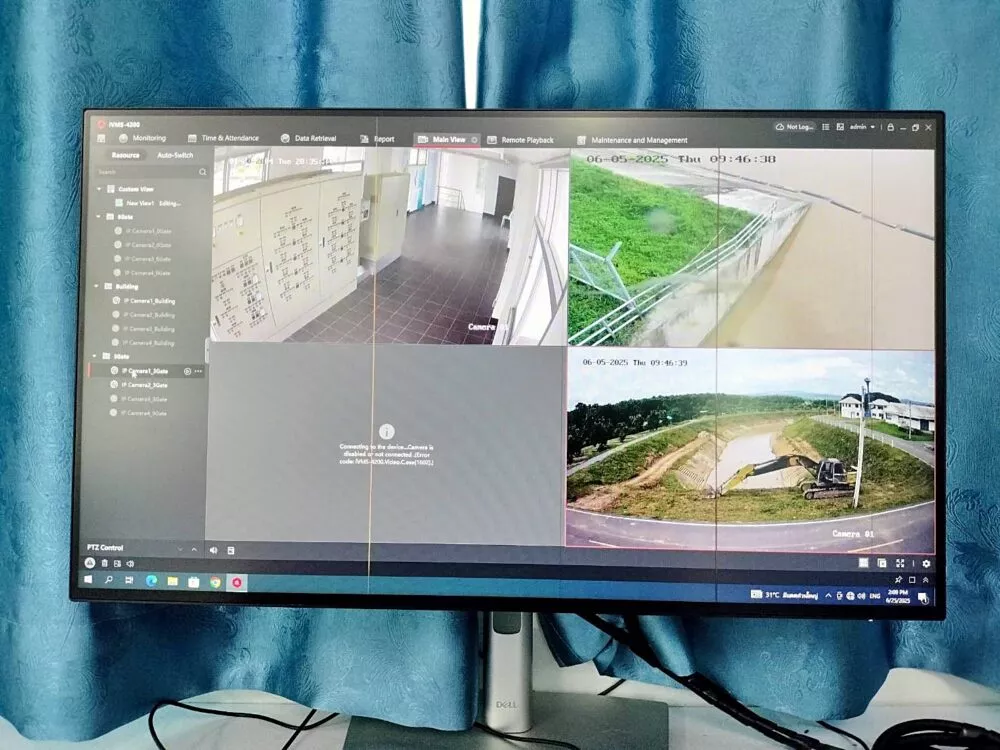Select the Auto-Switch button
Screen dimensions: 1000x750
click(x=174, y=155)
